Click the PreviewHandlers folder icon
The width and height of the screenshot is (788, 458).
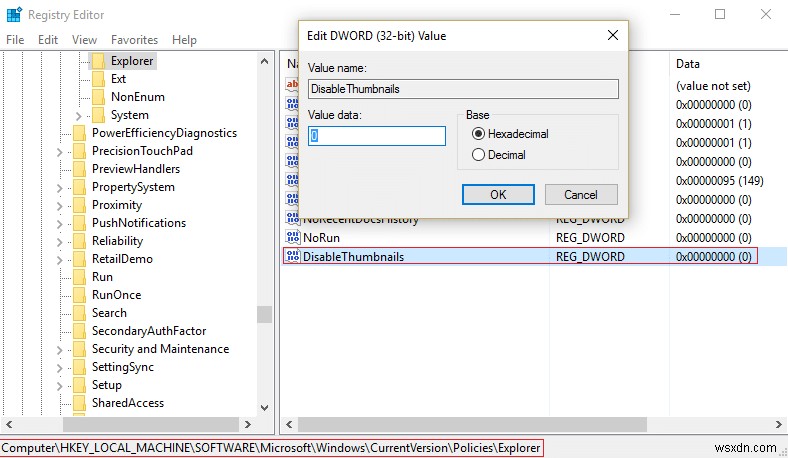tap(79, 169)
